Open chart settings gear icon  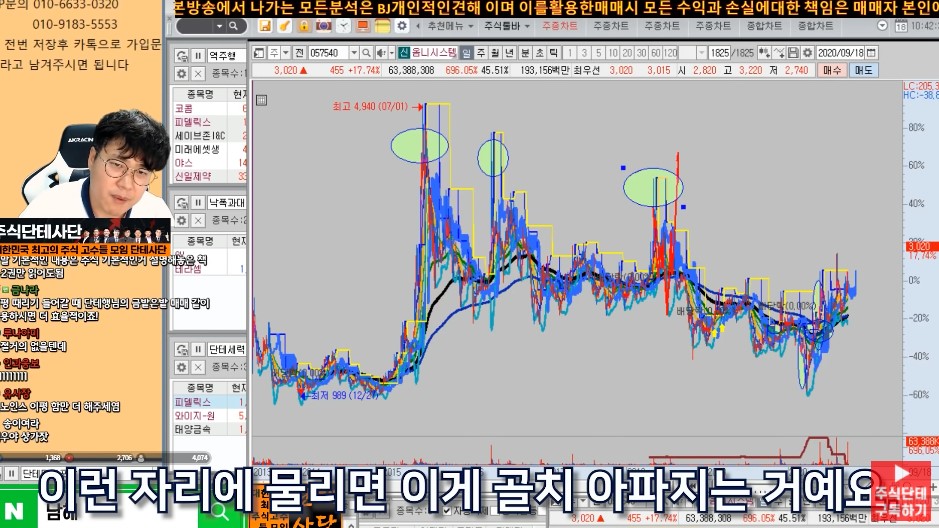pyautogui.click(x=807, y=53)
